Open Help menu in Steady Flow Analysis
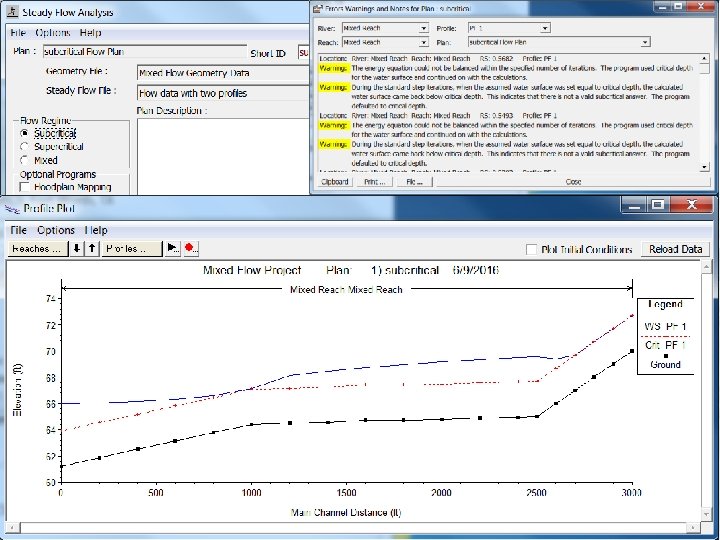The width and height of the screenshot is (720, 540). click(x=90, y=33)
